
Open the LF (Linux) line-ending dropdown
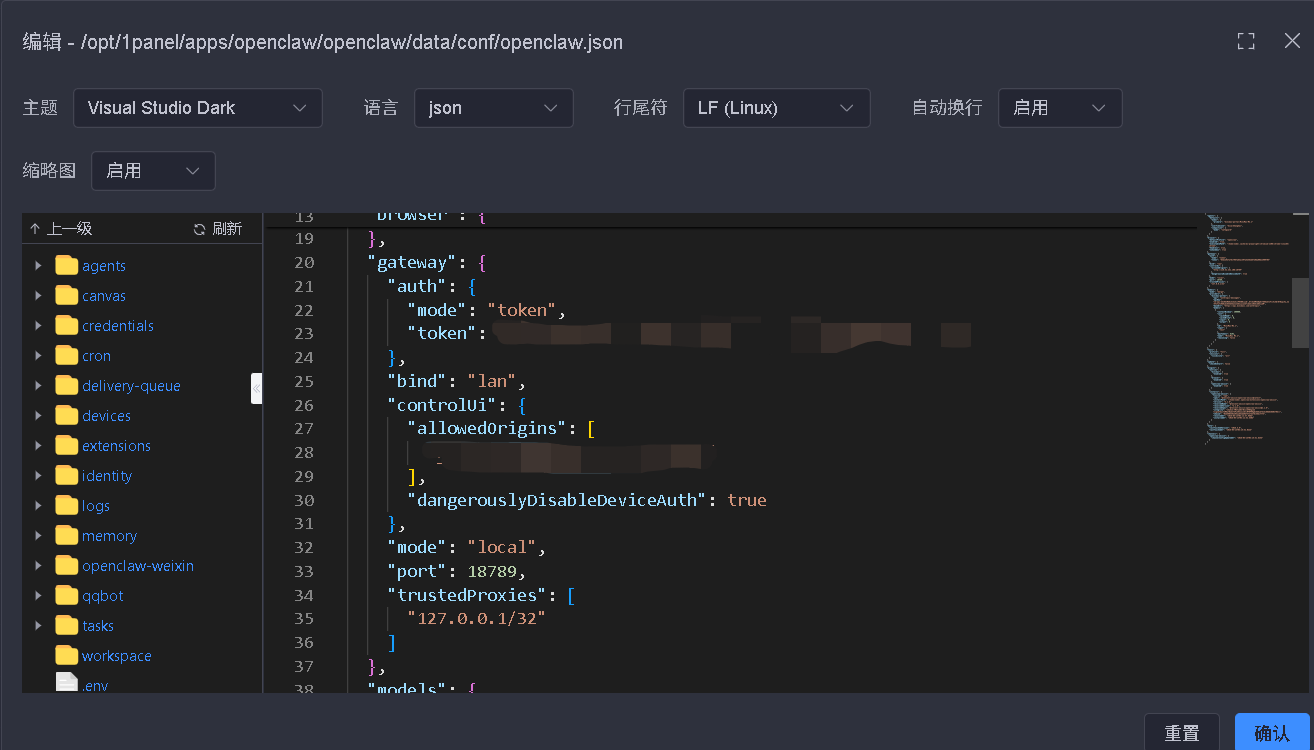776,107
